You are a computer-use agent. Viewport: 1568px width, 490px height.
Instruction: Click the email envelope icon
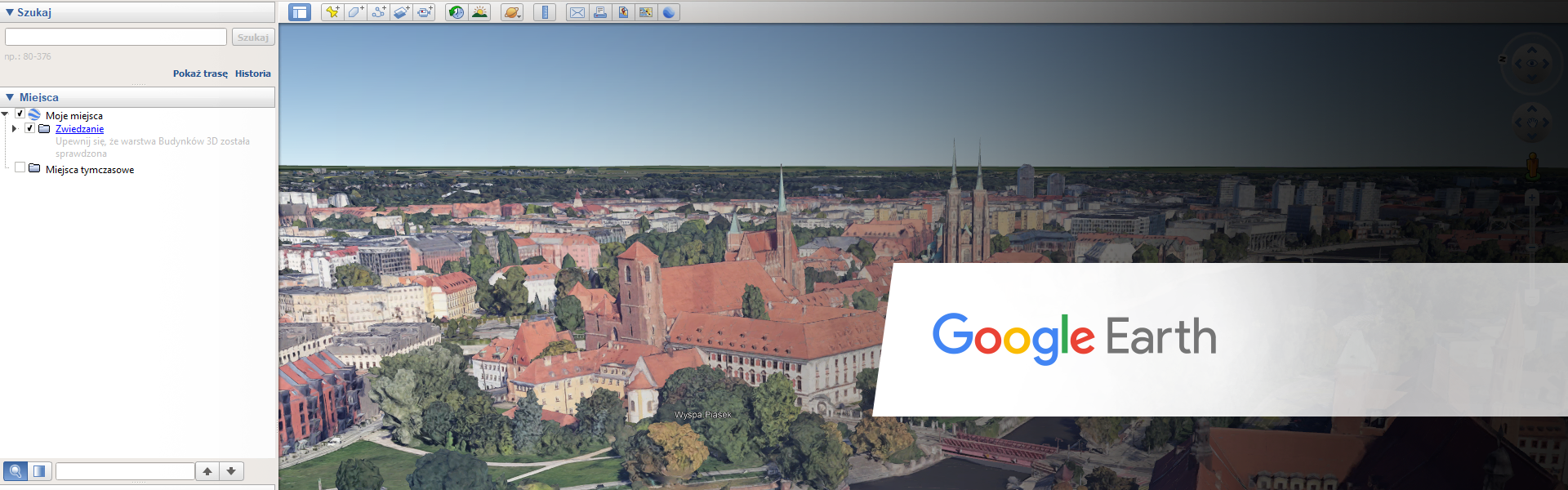pos(577,12)
